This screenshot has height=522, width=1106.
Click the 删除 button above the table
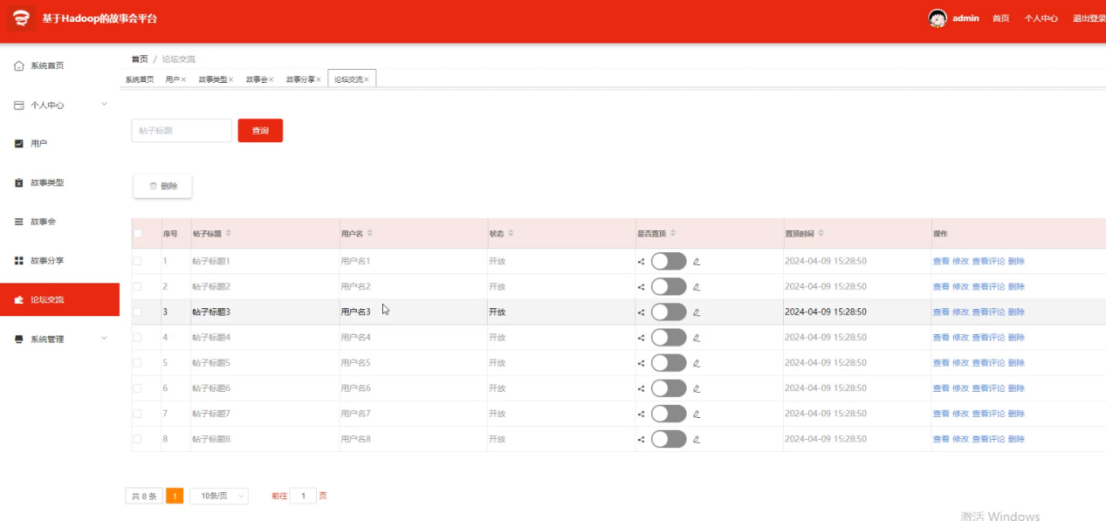coord(163,186)
